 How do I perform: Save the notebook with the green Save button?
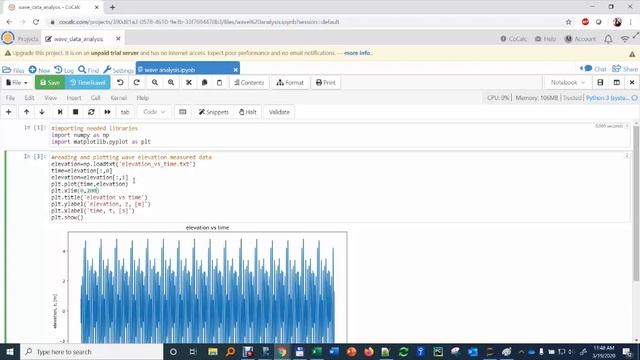point(50,82)
